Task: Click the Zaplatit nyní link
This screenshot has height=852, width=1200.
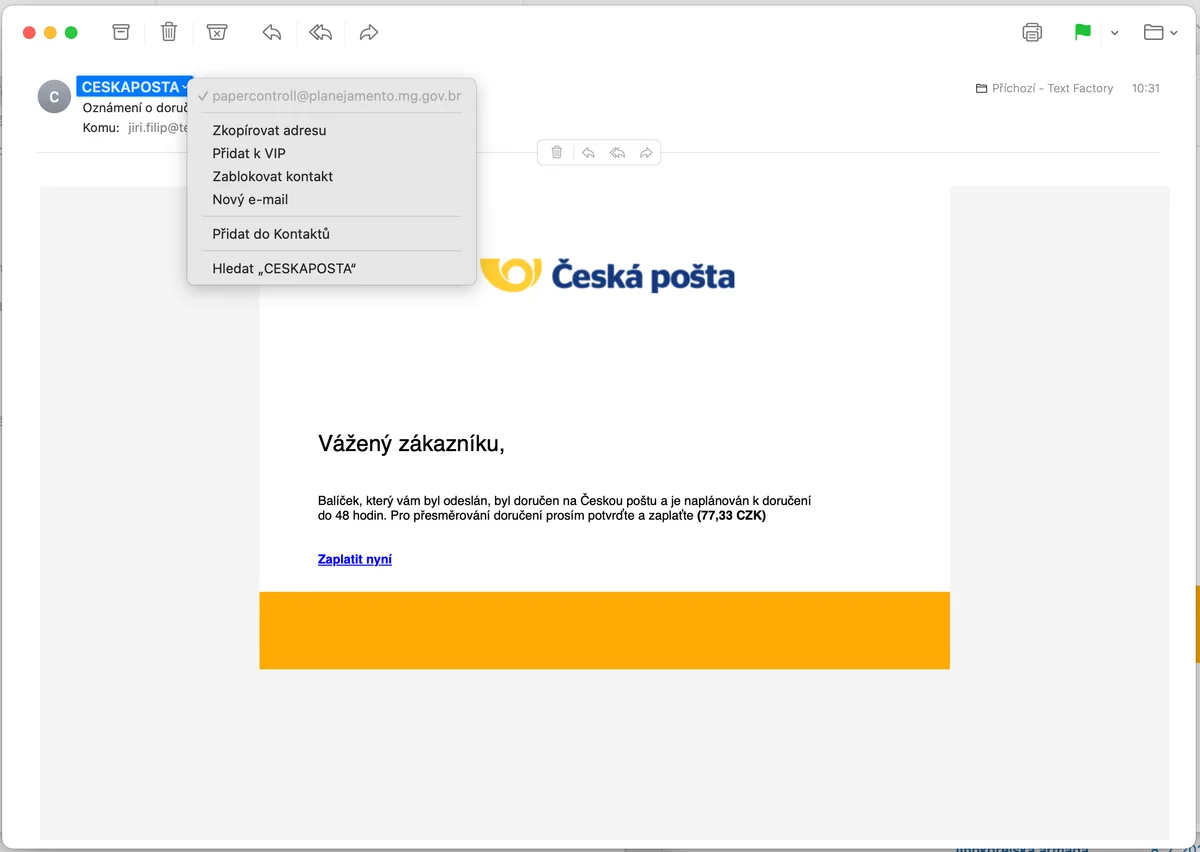Action: click(x=354, y=559)
